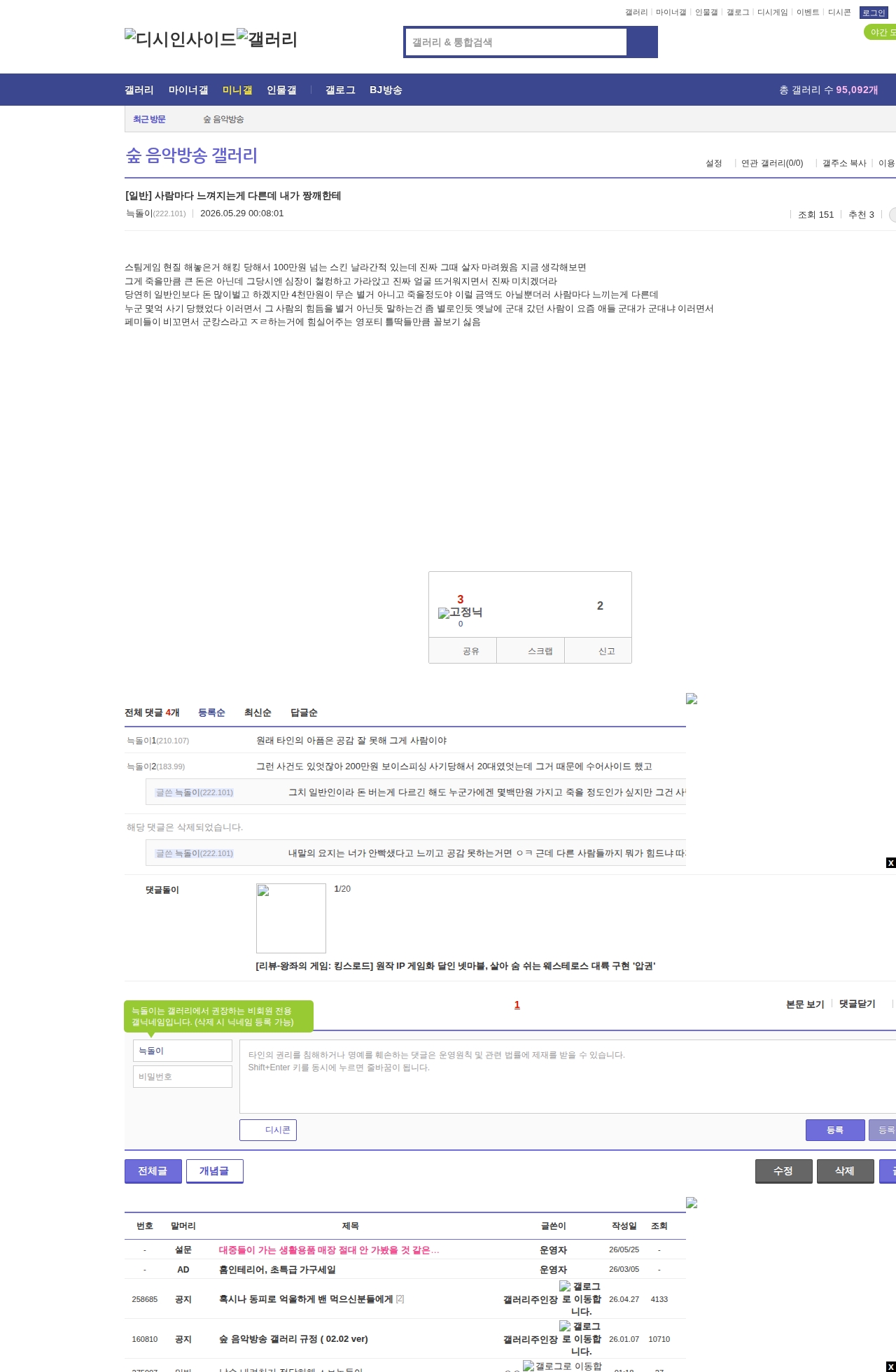
Task: Switch to the 전체글 tab
Action: coord(153,1171)
